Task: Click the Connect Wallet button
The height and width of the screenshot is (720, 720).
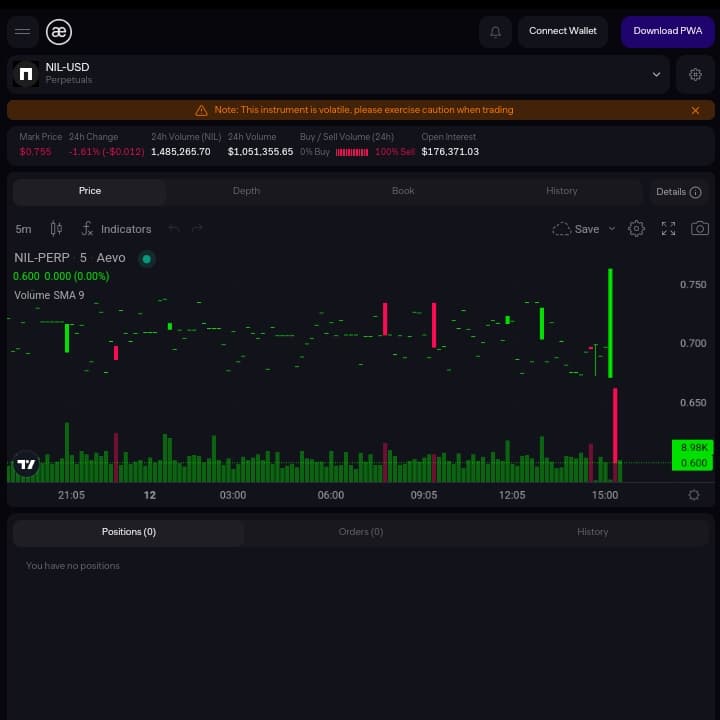Action: [562, 31]
